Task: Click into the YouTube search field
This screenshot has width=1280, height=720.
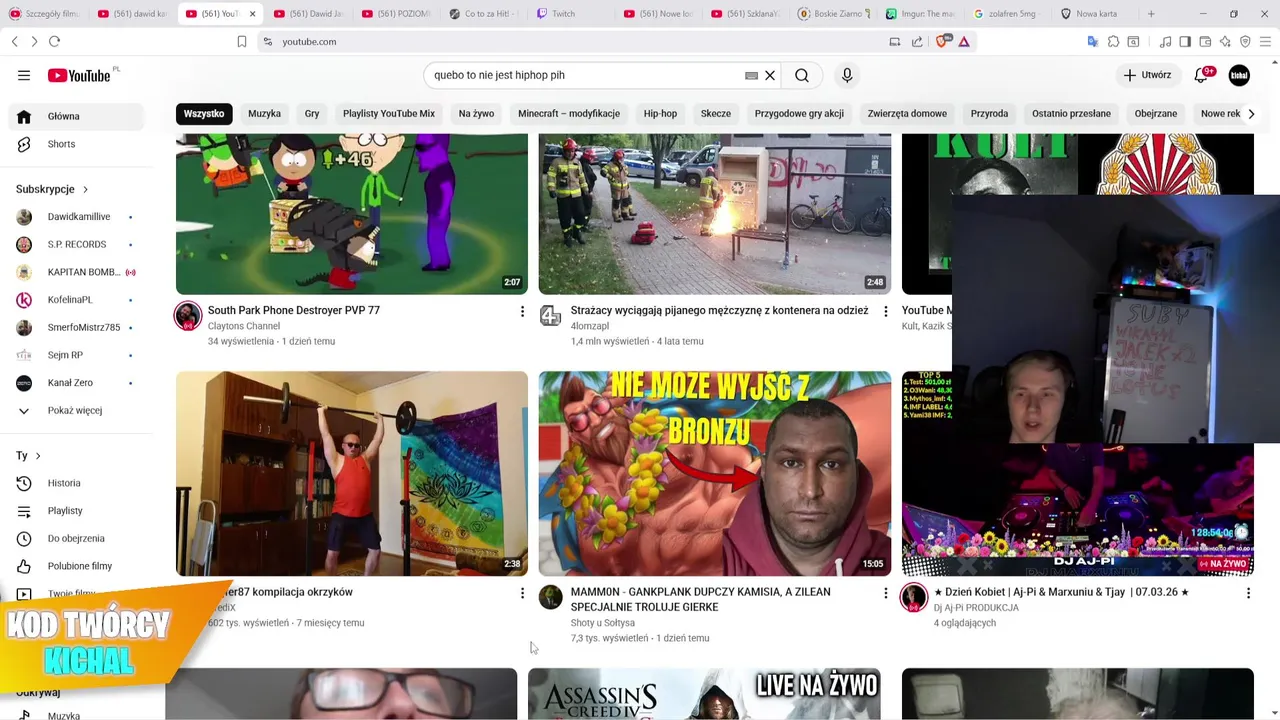Action: point(585,75)
